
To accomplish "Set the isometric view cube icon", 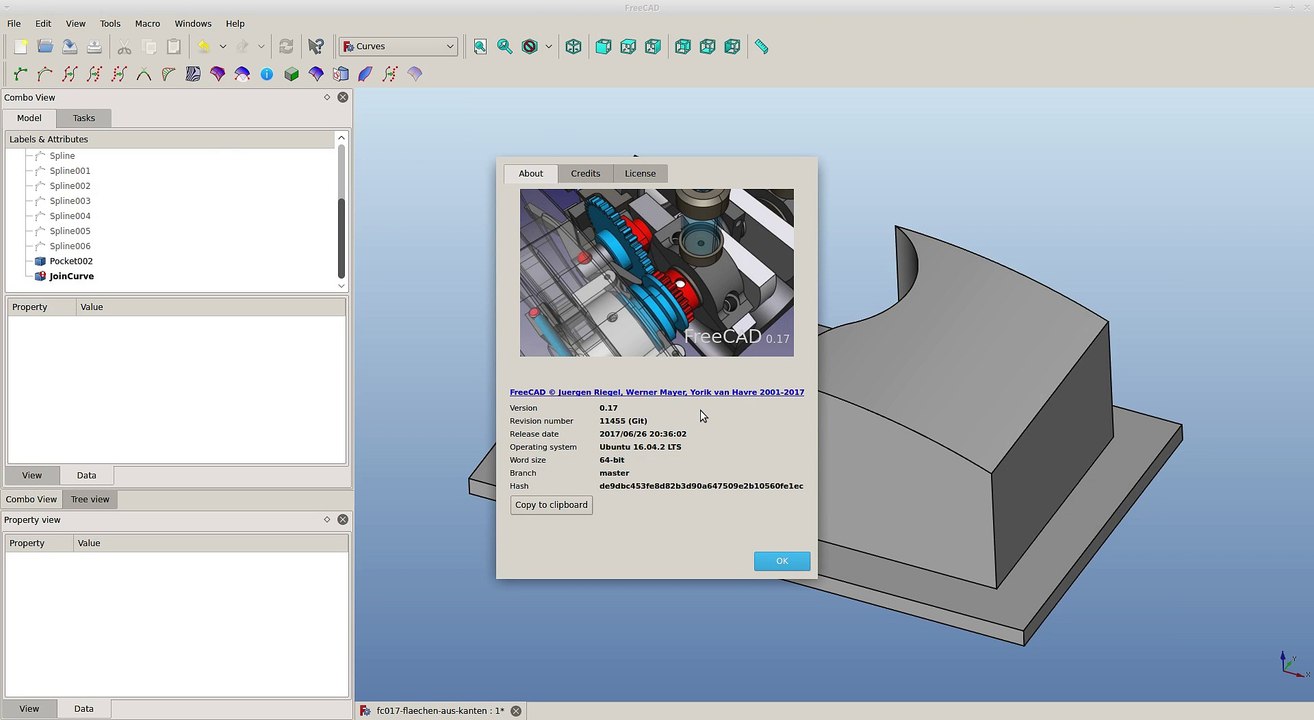I will (573, 46).
